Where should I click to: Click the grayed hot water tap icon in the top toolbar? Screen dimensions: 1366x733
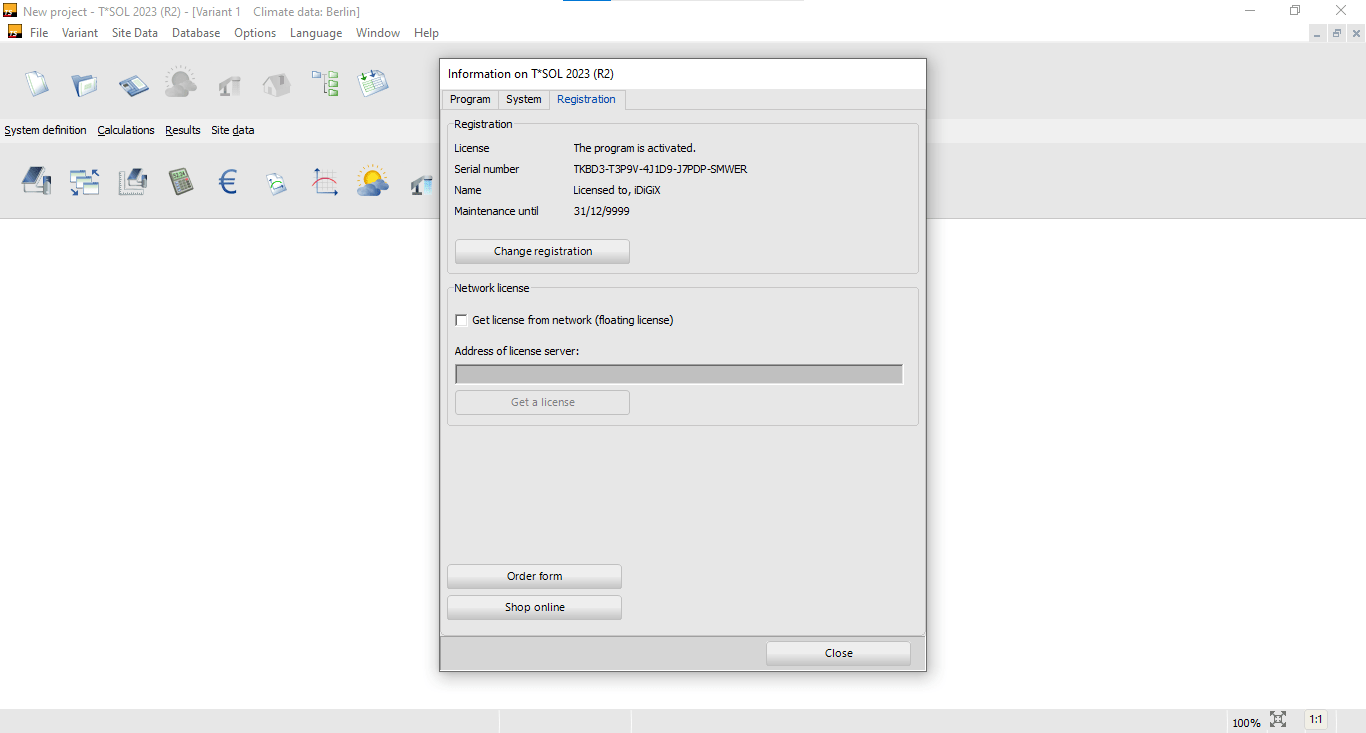pos(230,84)
